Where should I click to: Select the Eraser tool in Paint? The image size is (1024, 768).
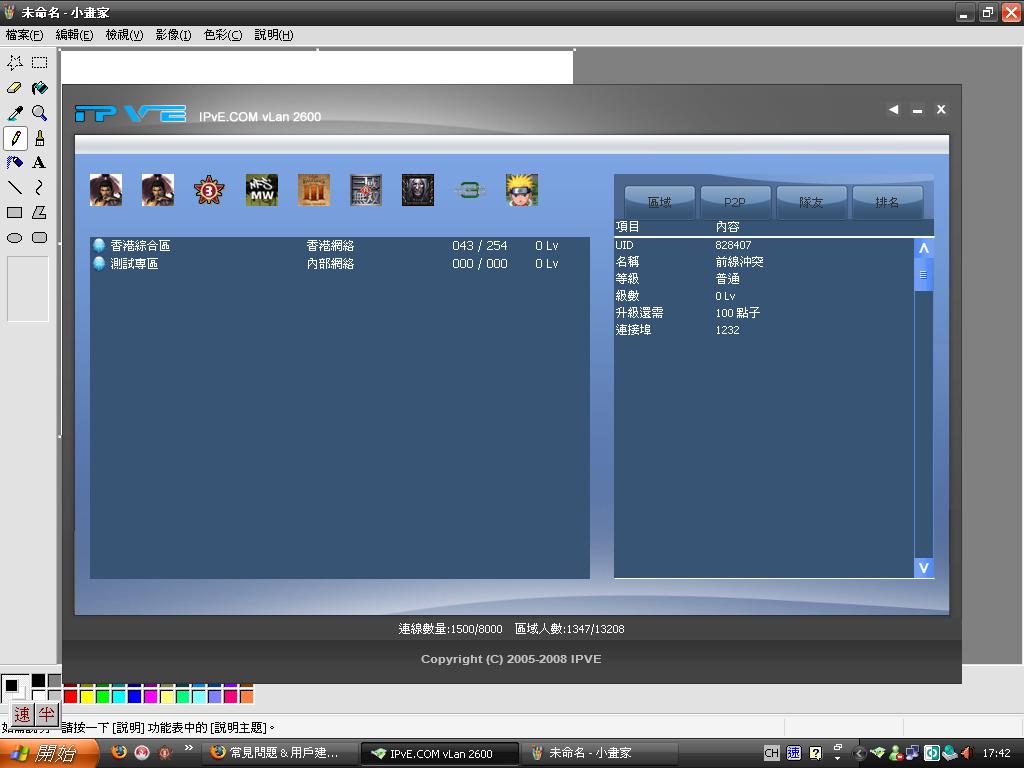tap(15, 88)
